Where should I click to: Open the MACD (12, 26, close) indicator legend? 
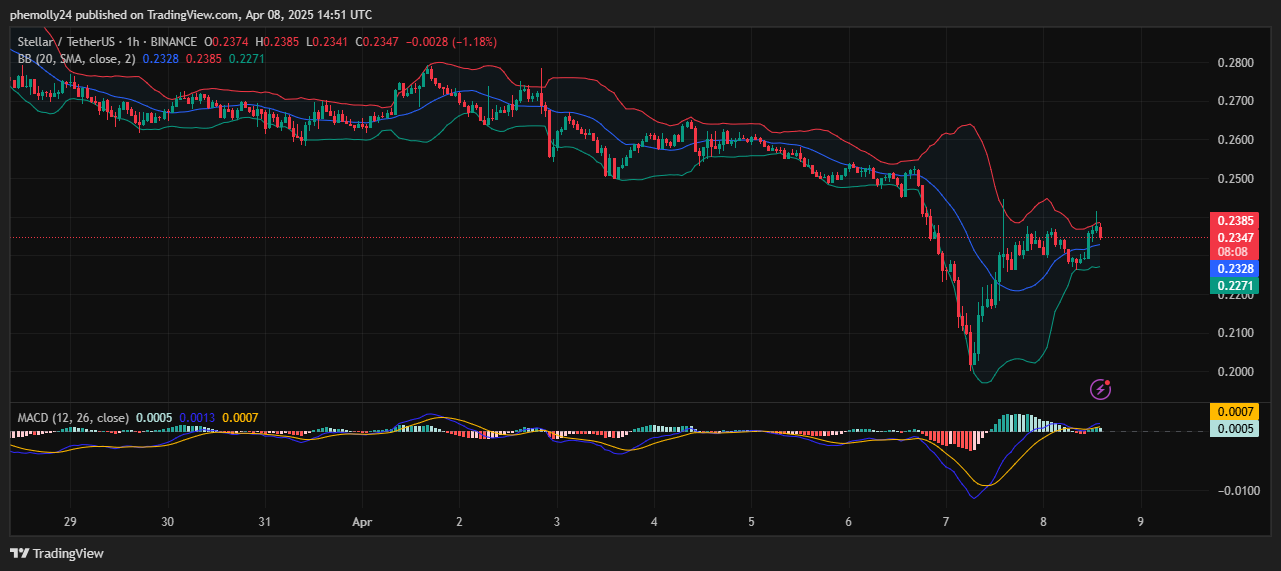[72, 417]
